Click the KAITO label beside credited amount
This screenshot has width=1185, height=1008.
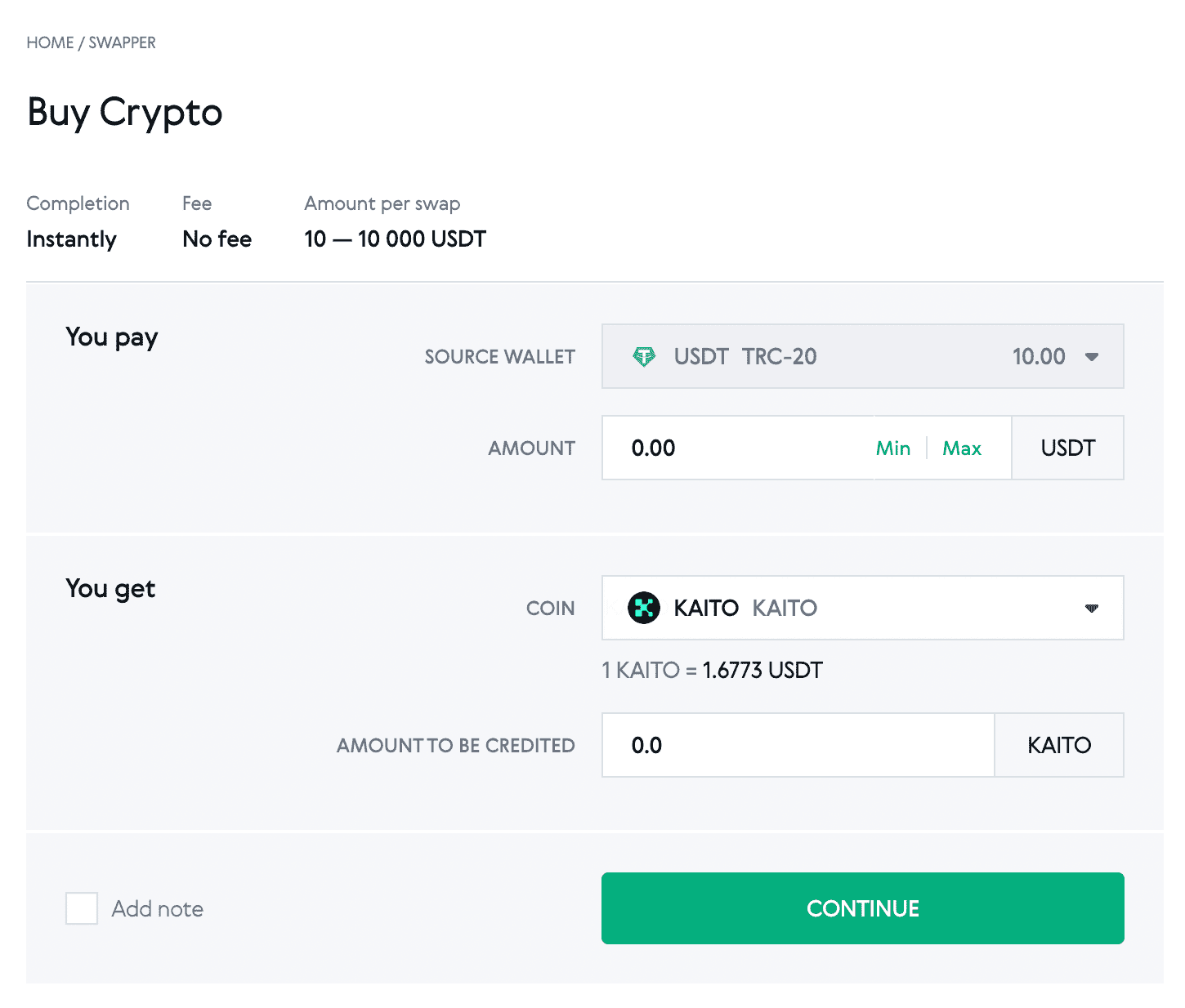(1058, 744)
